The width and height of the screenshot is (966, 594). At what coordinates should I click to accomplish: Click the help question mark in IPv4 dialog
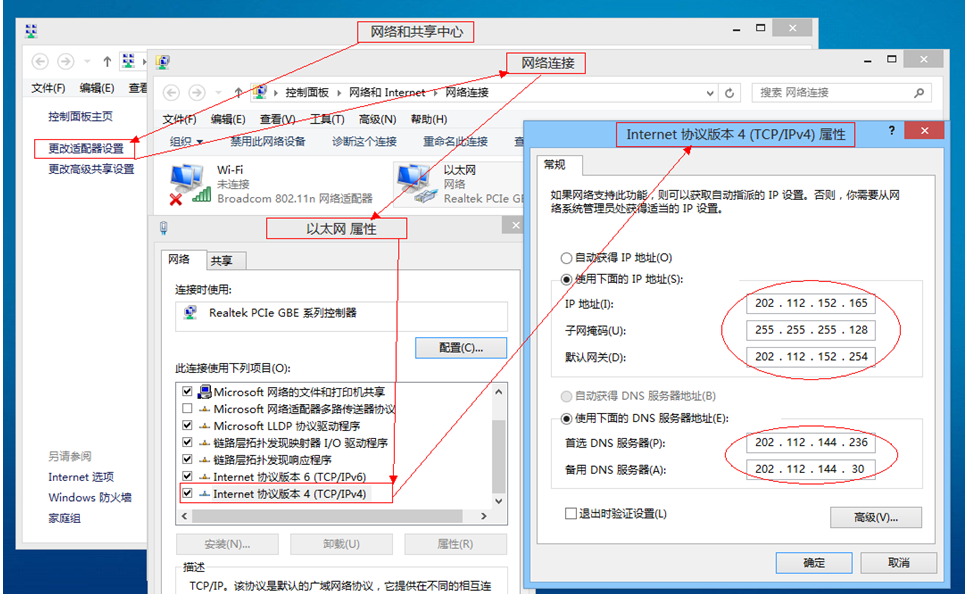(890, 131)
